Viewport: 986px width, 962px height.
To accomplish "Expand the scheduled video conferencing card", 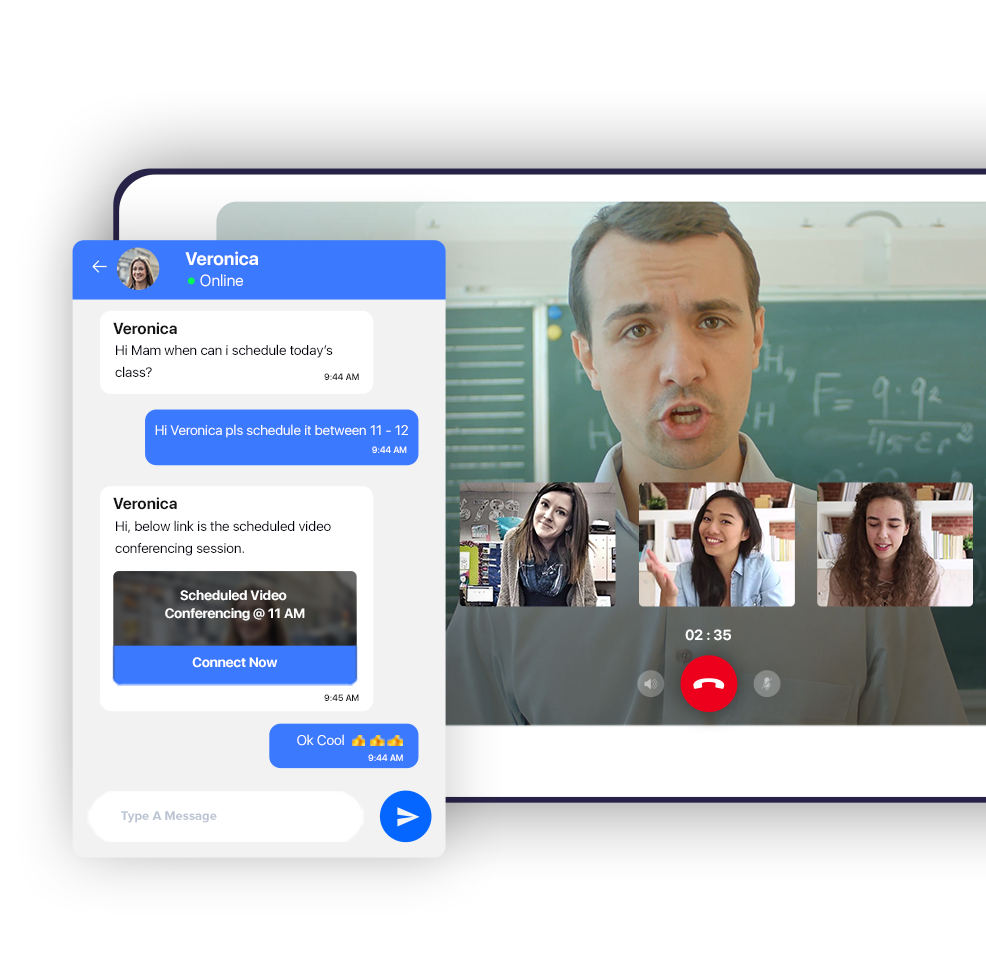I will pyautogui.click(x=235, y=605).
